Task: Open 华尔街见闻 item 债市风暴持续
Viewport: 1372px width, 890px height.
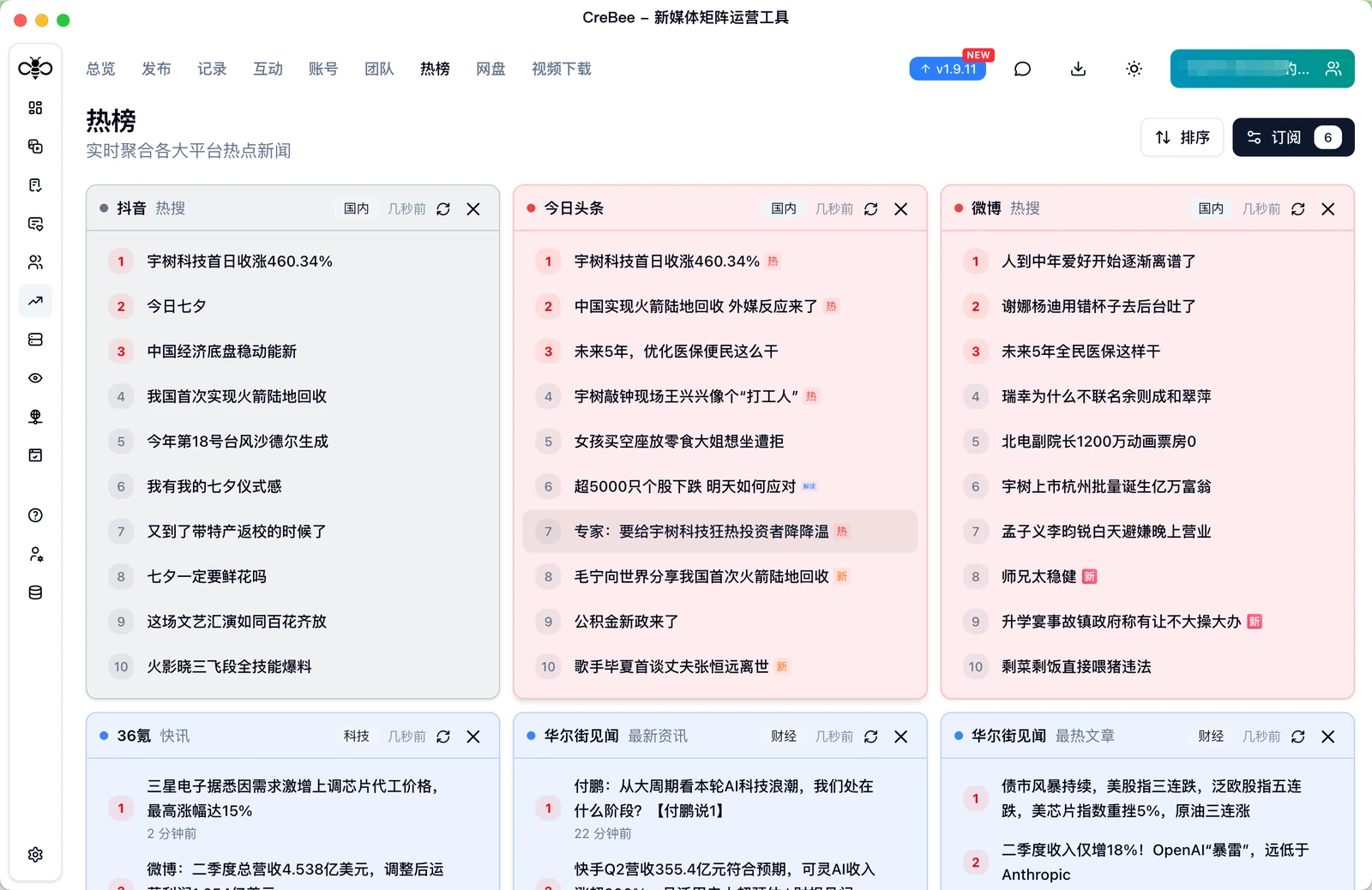Action: (1147, 798)
